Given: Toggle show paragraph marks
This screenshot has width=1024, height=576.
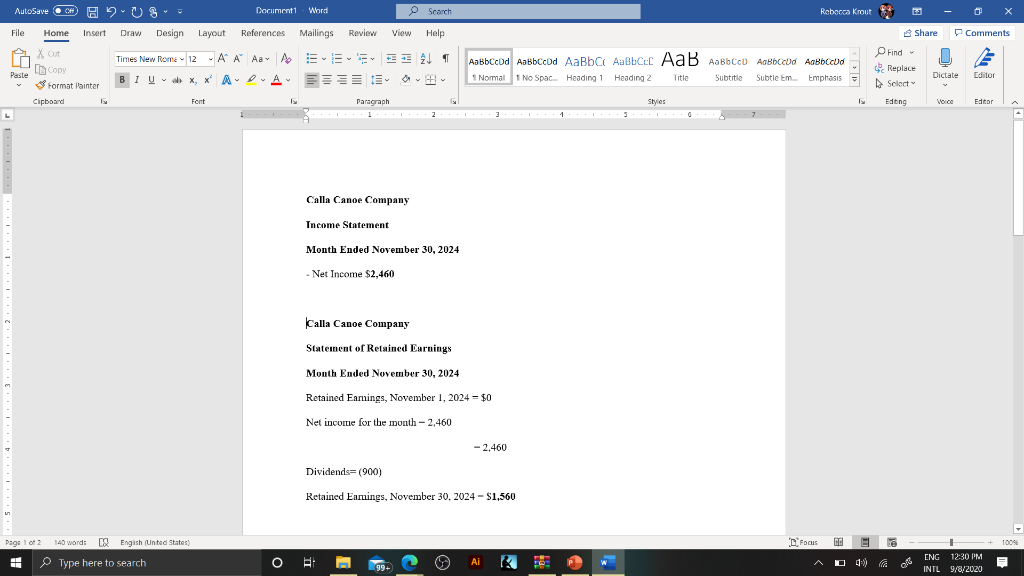Looking at the screenshot, I should point(445,59).
